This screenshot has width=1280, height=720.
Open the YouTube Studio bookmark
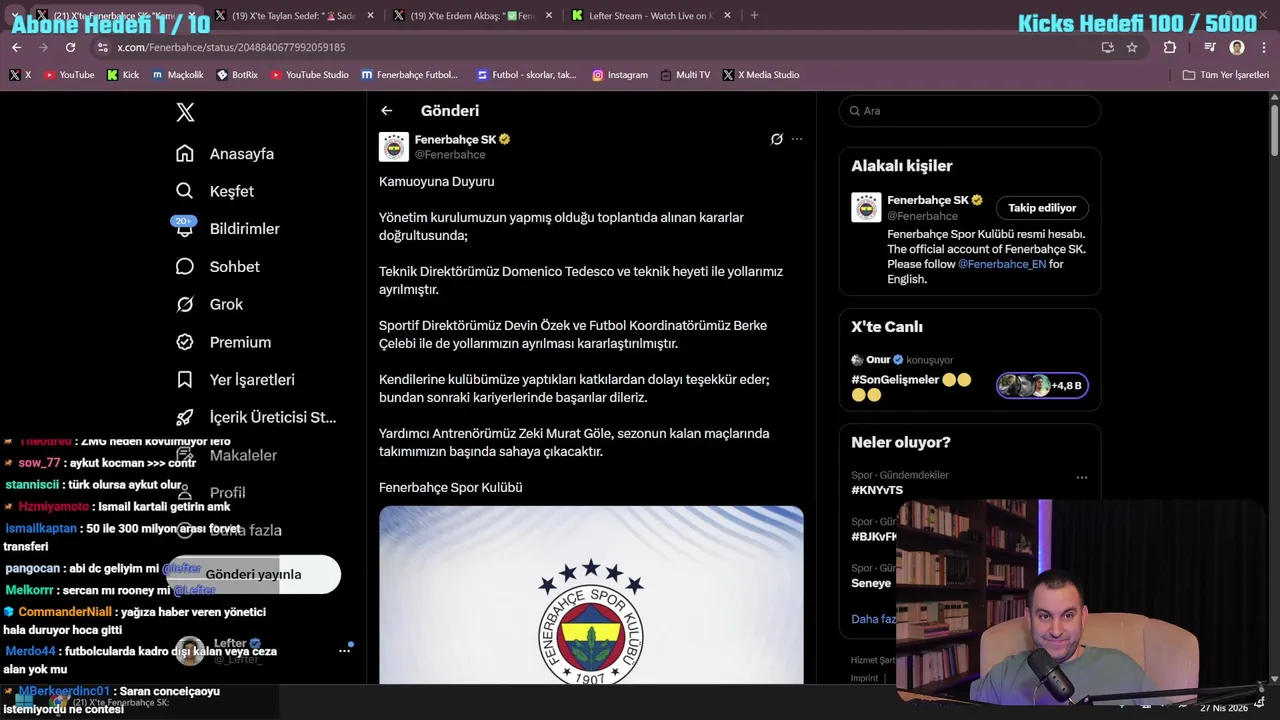309,75
